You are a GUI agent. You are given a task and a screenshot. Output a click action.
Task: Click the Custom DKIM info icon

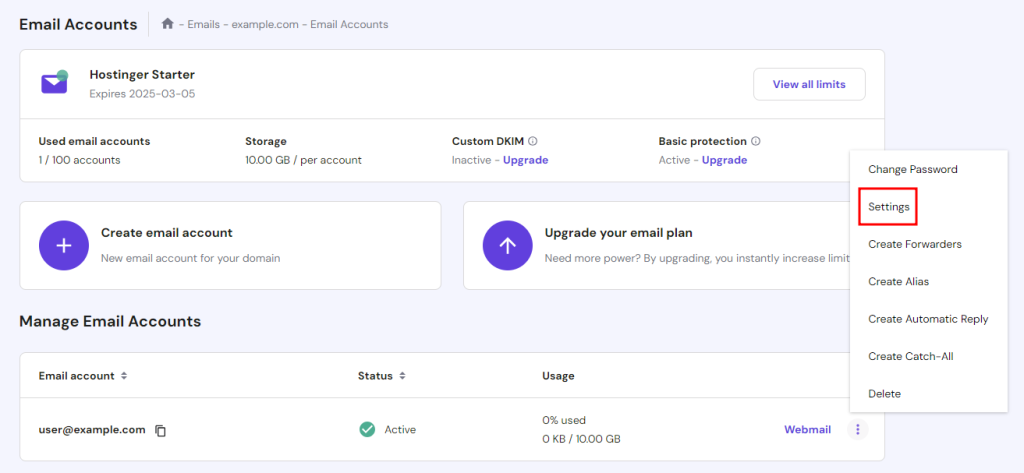point(533,141)
